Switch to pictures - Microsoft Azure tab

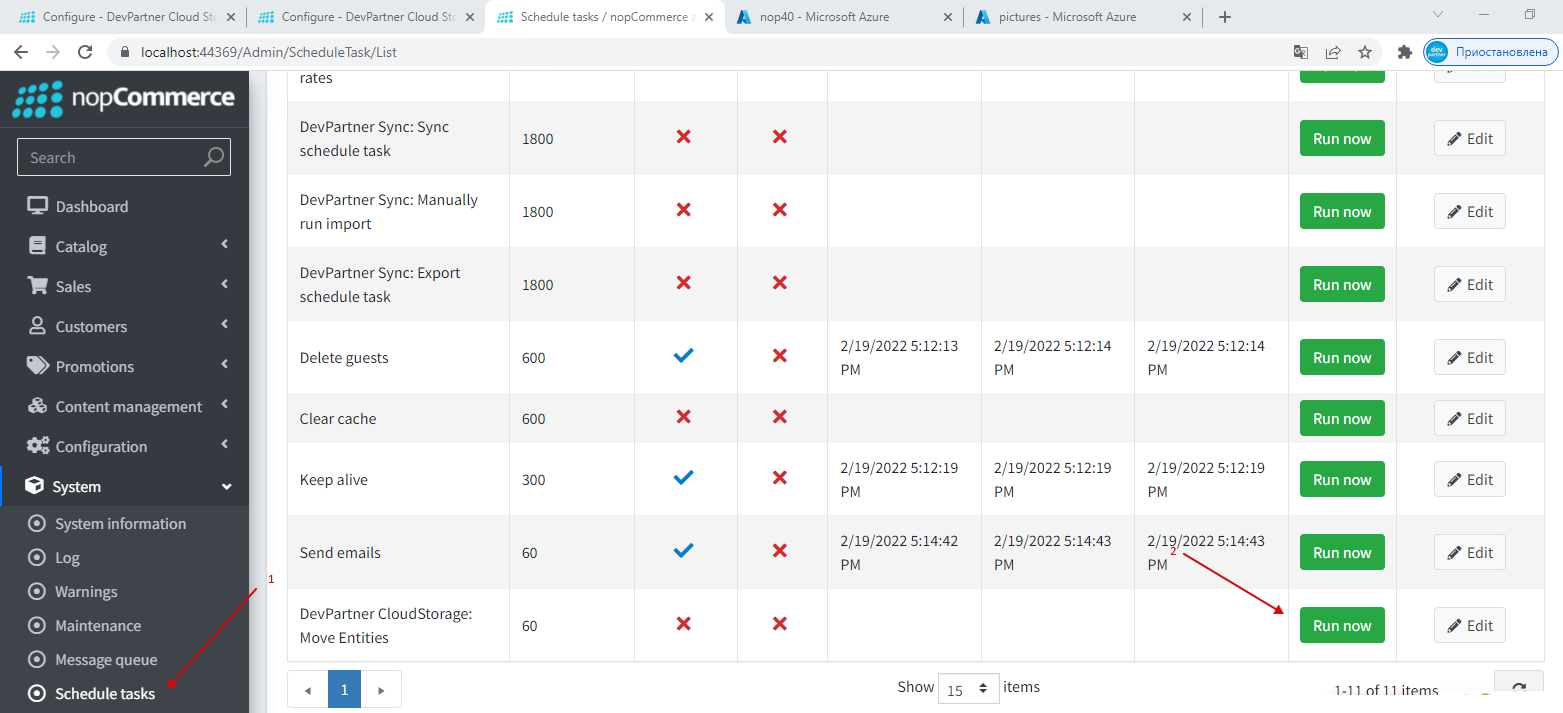(x=1081, y=17)
